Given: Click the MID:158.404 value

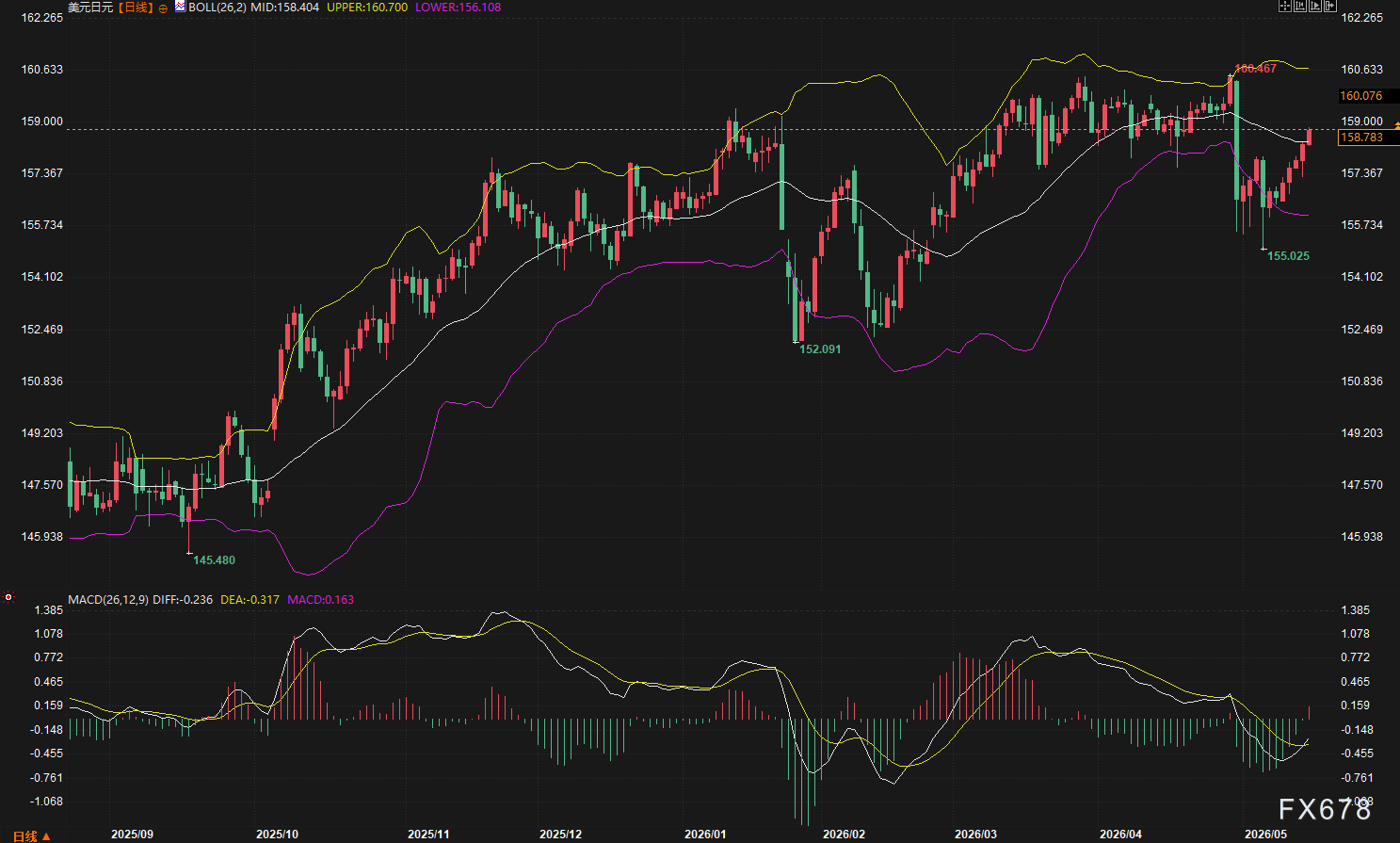Looking at the screenshot, I should point(284,8).
